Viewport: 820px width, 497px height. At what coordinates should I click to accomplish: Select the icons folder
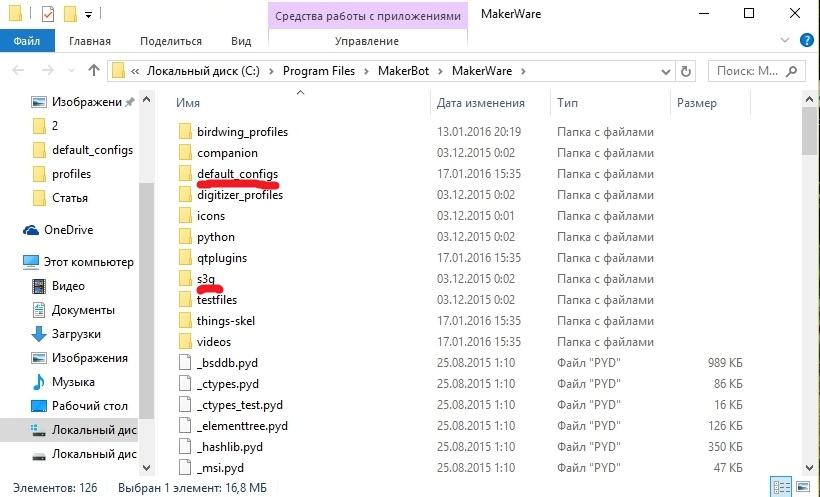pyautogui.click(x=211, y=216)
